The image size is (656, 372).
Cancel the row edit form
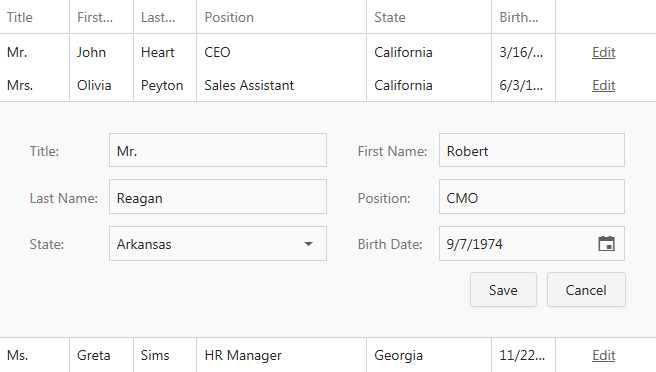(586, 290)
